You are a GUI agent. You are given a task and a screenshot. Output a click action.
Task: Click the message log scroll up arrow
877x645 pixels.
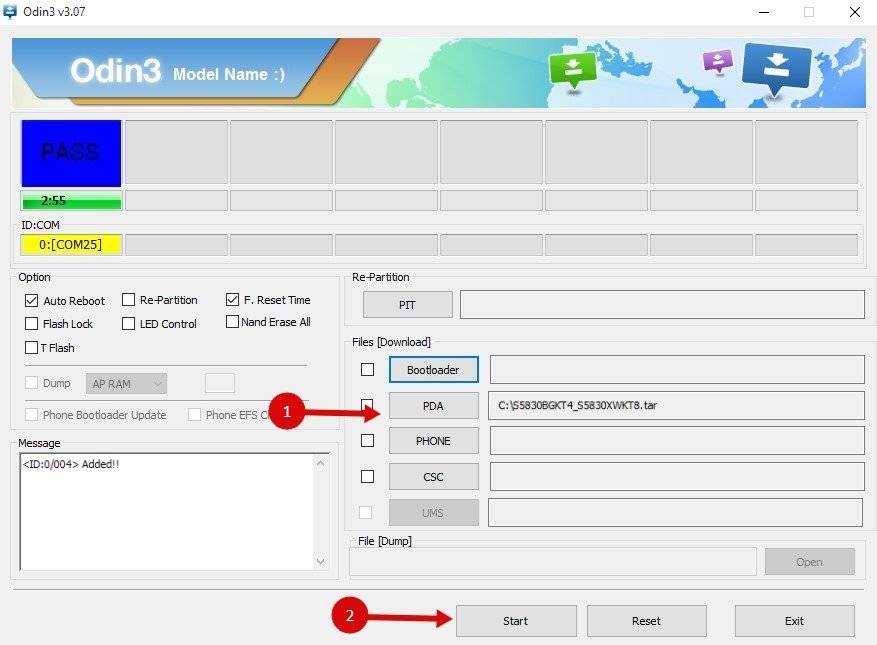coord(320,463)
